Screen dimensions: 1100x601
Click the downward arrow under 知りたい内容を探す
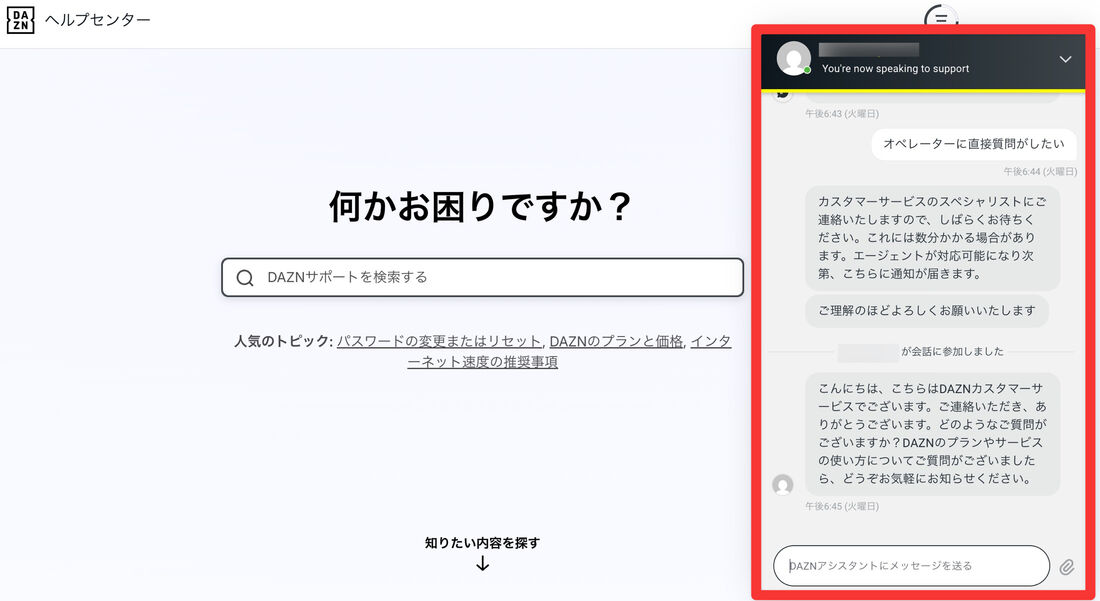click(x=483, y=564)
